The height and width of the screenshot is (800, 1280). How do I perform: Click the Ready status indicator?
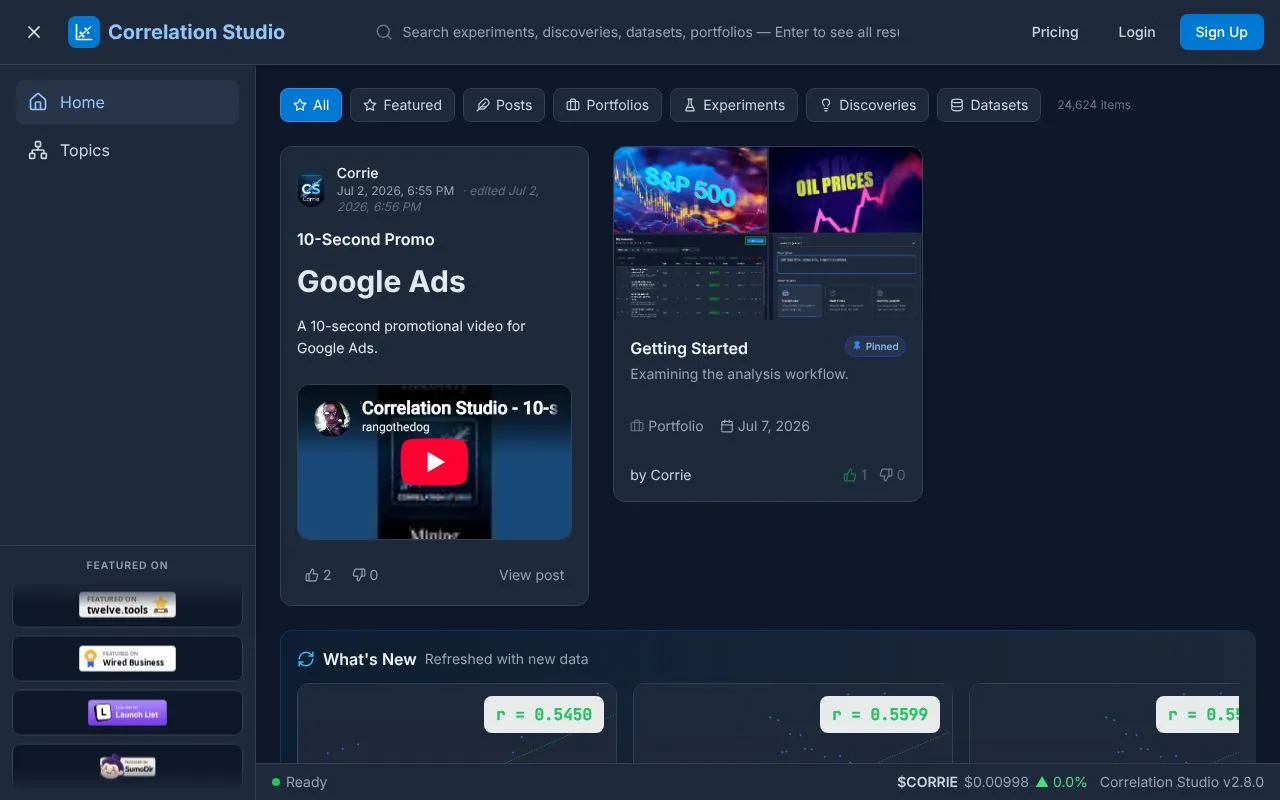[x=299, y=782]
